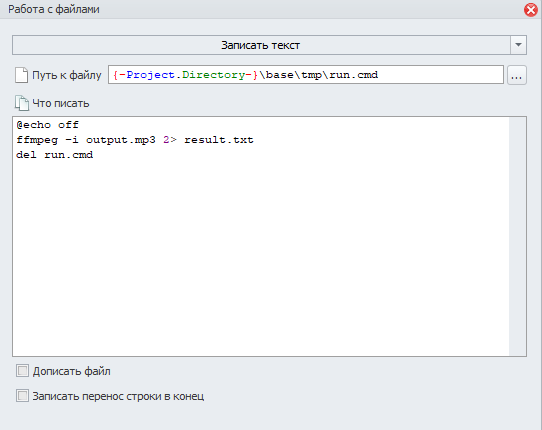
Task: Tick the Дописать файл checkbox
Action: [x=22, y=371]
